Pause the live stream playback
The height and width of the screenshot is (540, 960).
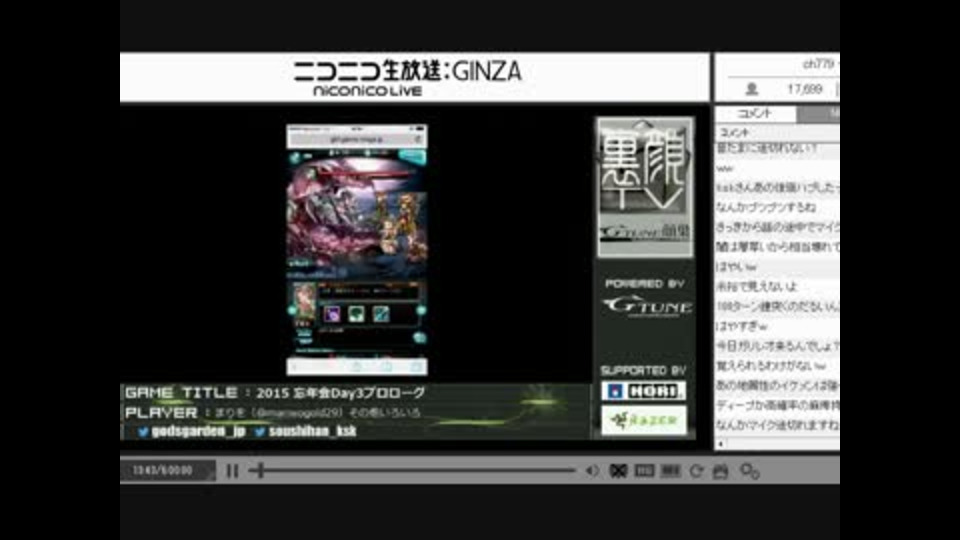click(x=232, y=471)
